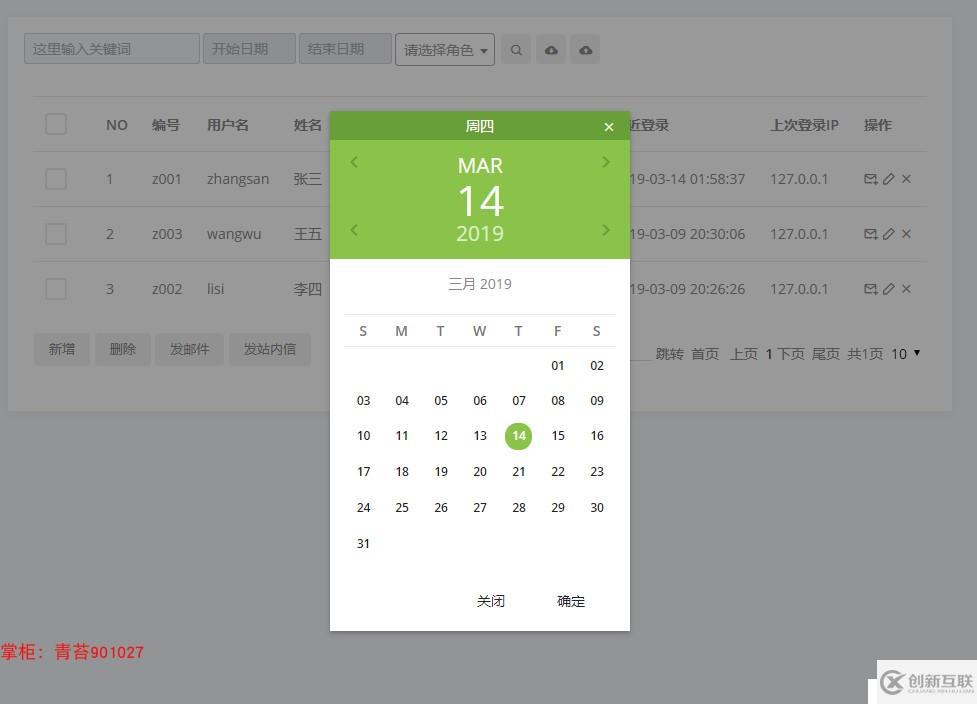Edit pencil icon for wangwu row

click(889, 234)
